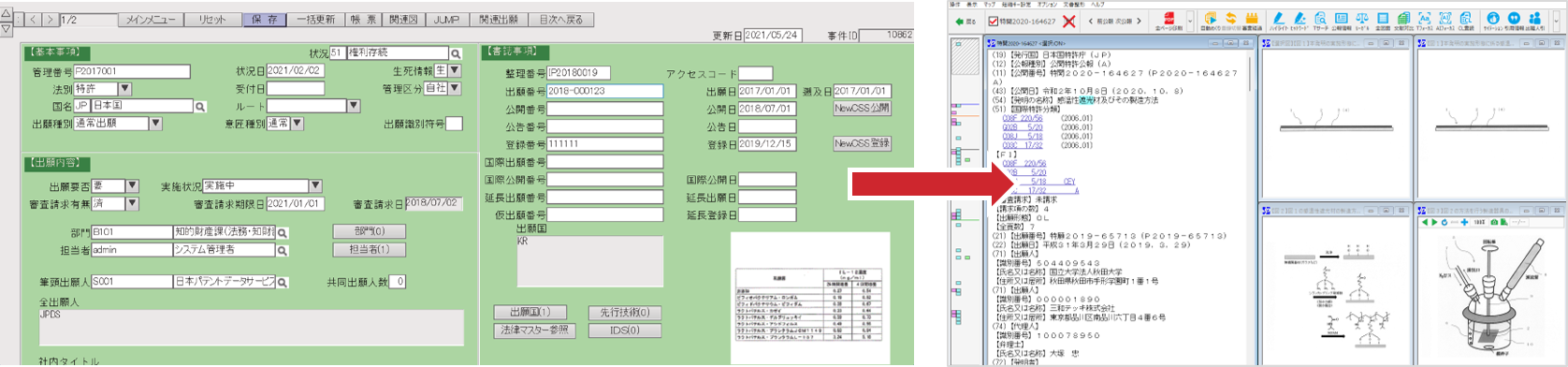Click the CL要約 icon in viewer toolbar
The height and width of the screenshot is (367, 1568).
click(1466, 21)
